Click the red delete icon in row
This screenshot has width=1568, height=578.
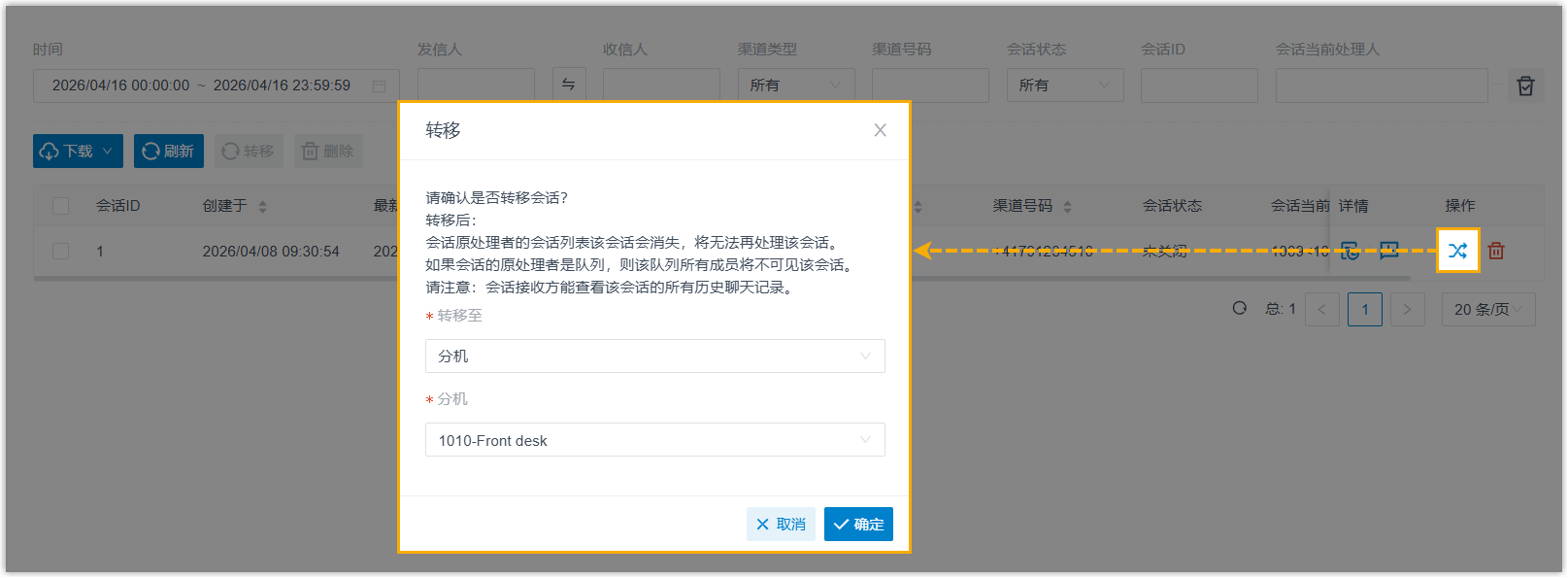pyautogui.click(x=1496, y=251)
